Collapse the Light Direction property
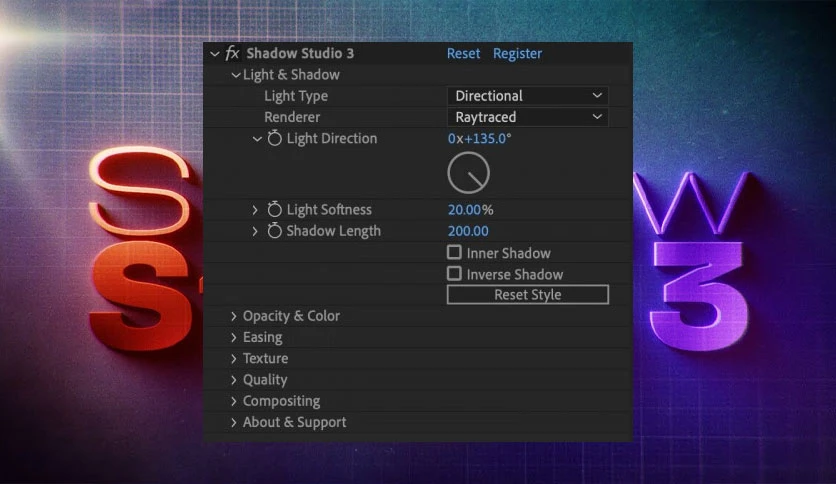The image size is (836, 484). click(257, 139)
